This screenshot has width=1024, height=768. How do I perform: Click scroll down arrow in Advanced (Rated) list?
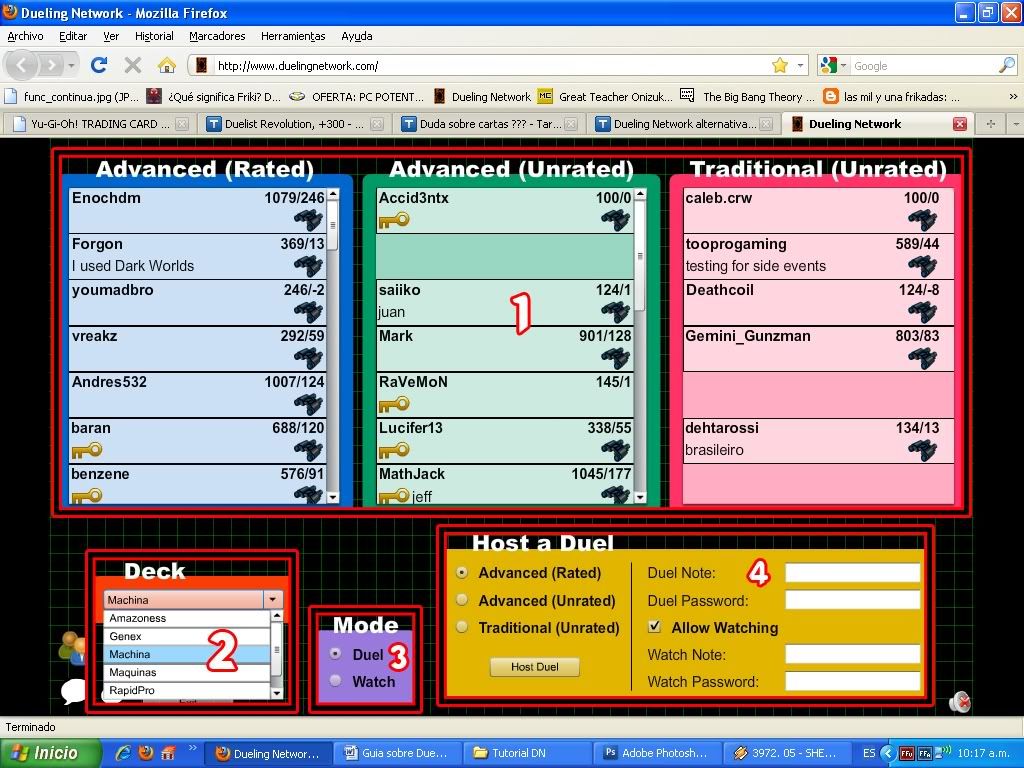pos(332,497)
